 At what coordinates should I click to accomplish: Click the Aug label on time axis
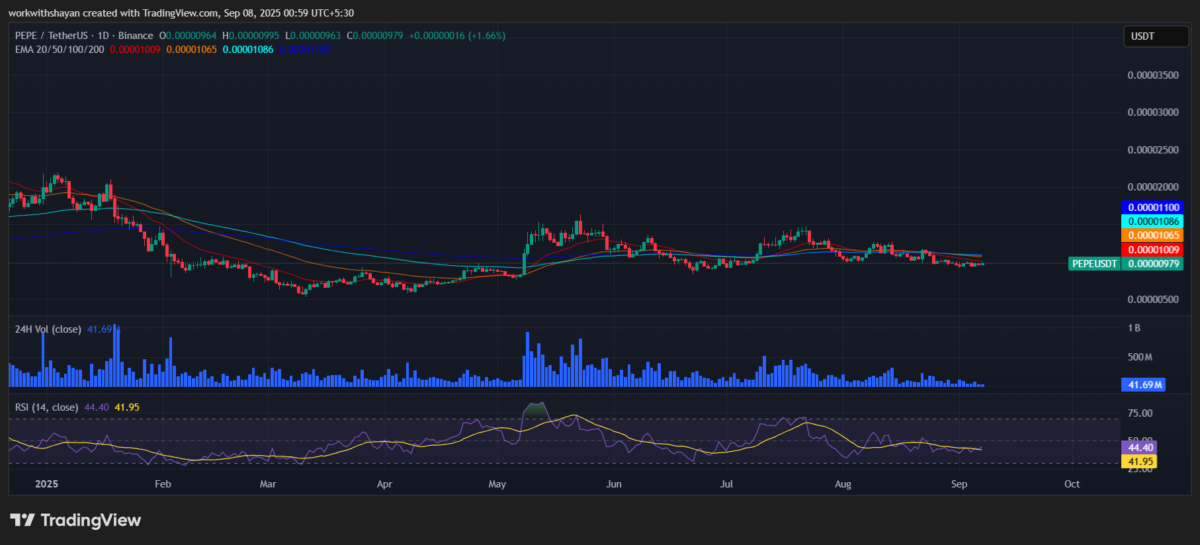(842, 483)
